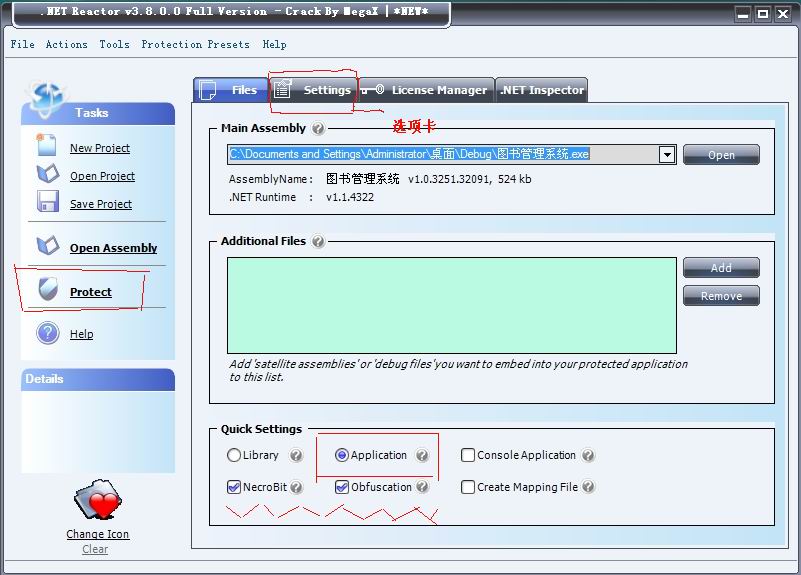Maximize the .NET Reactor window
Viewport: 801px width, 575px height.
pos(763,14)
